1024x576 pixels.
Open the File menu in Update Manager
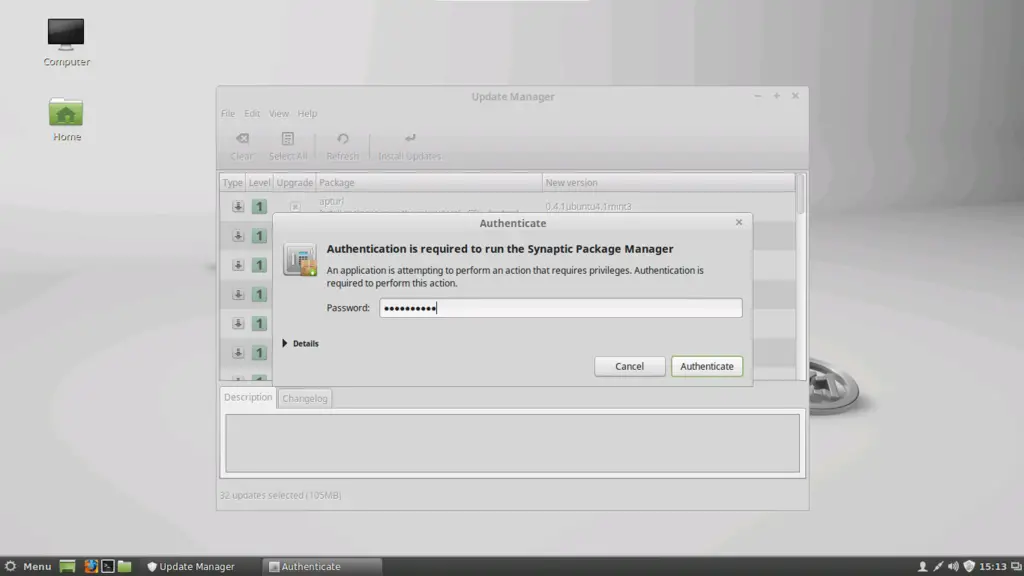[x=228, y=114]
